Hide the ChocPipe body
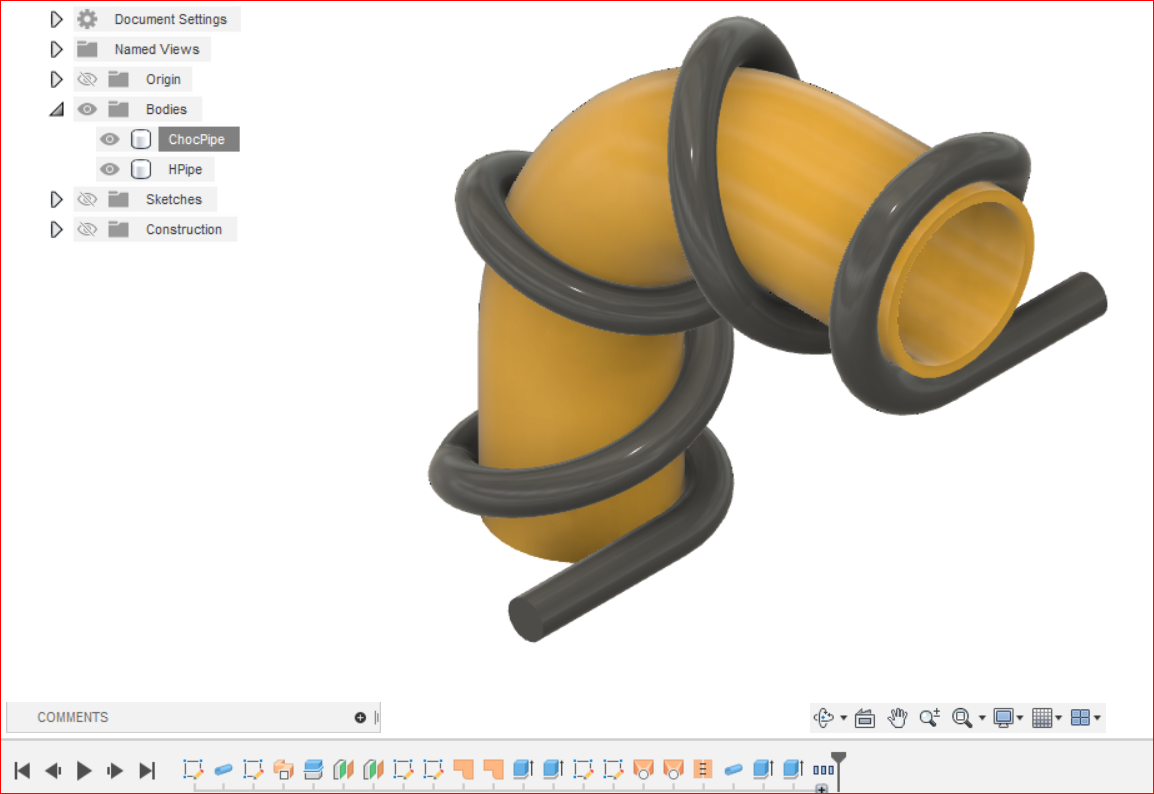The width and height of the screenshot is (1154, 794). [x=110, y=139]
